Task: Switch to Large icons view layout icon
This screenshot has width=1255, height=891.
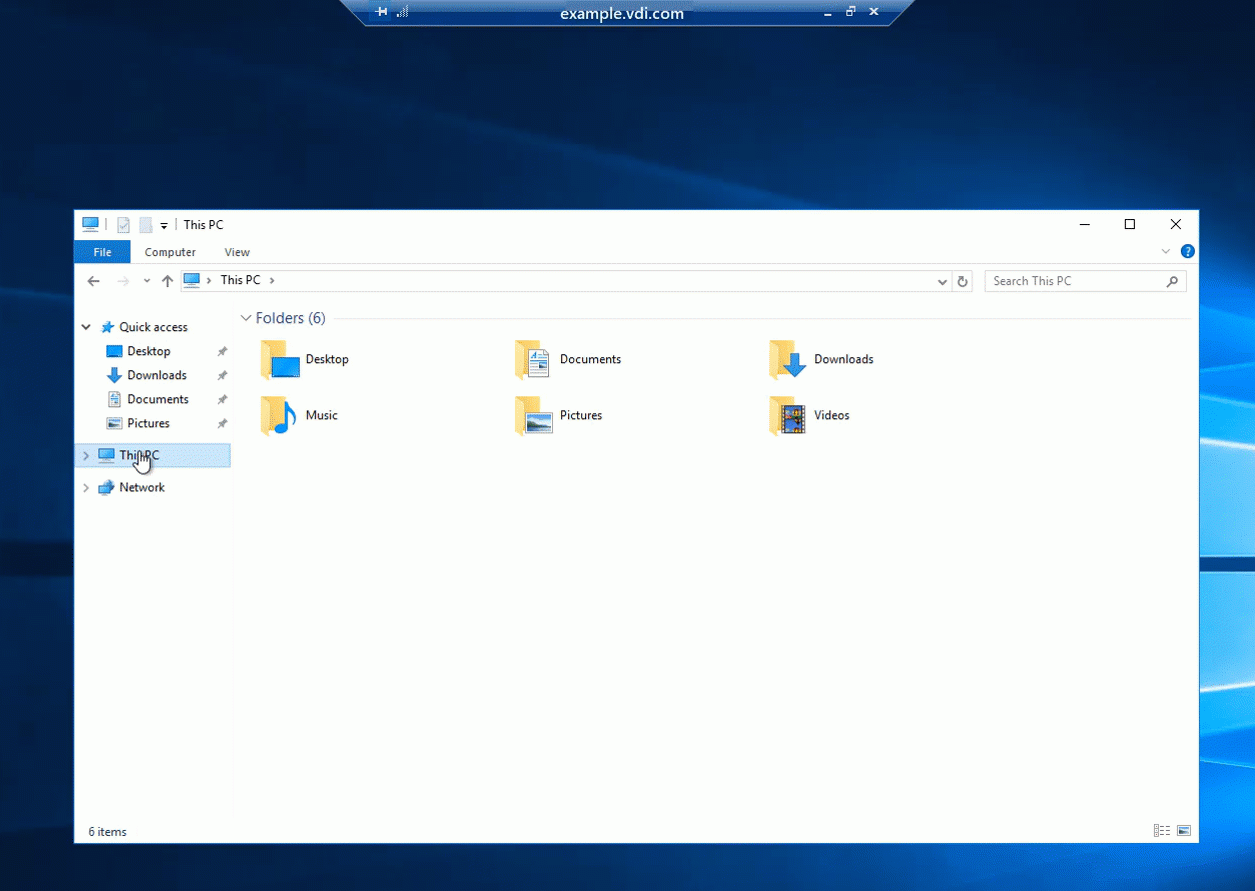Action: coord(1184,831)
